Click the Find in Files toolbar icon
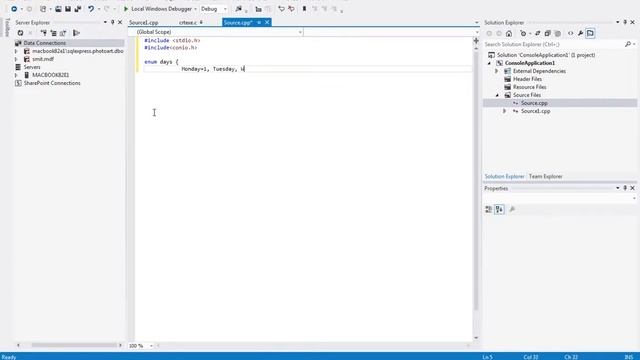Screen dimensions: 640x360 pos(239,9)
